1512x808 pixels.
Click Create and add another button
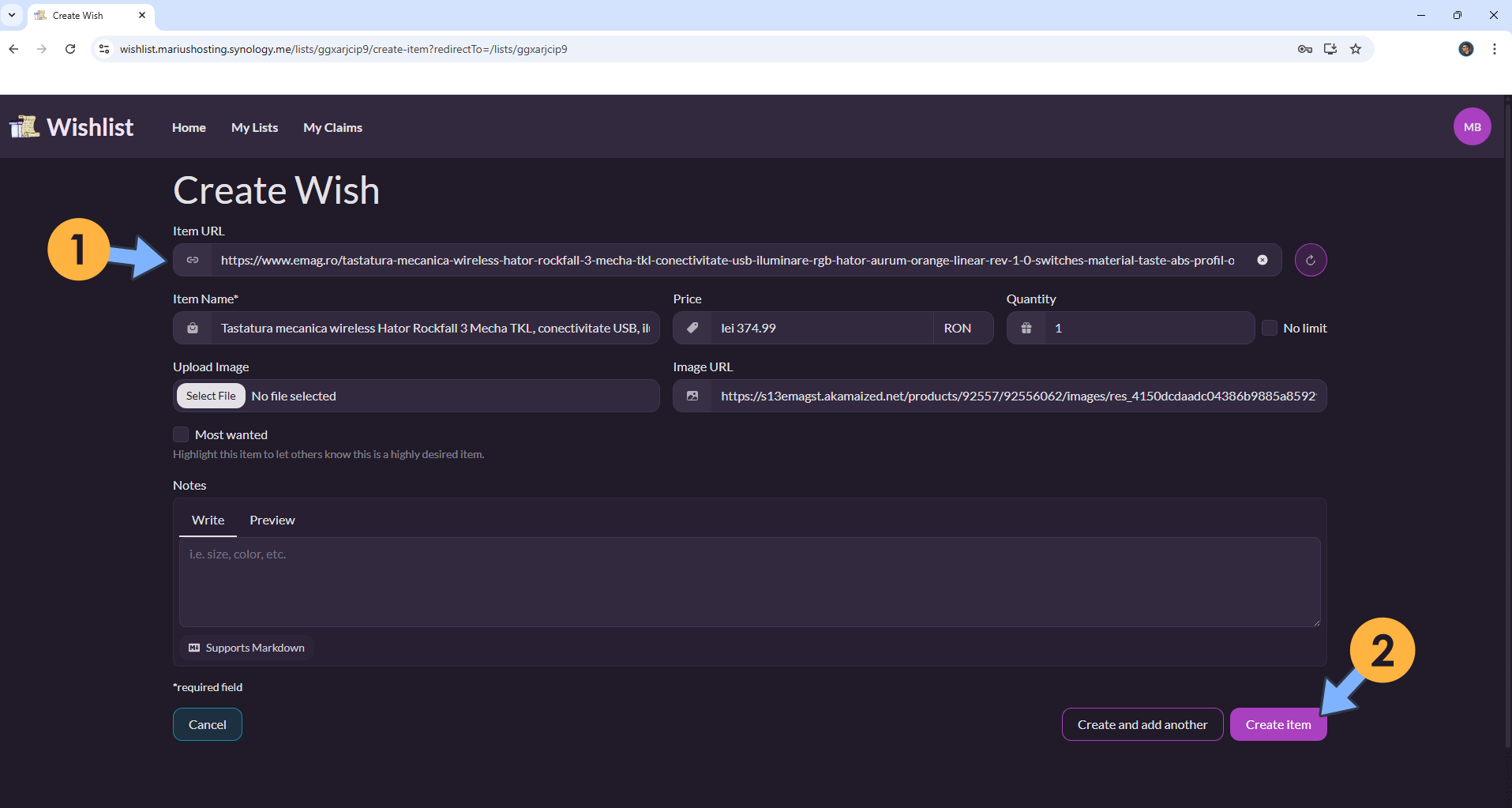(x=1142, y=724)
